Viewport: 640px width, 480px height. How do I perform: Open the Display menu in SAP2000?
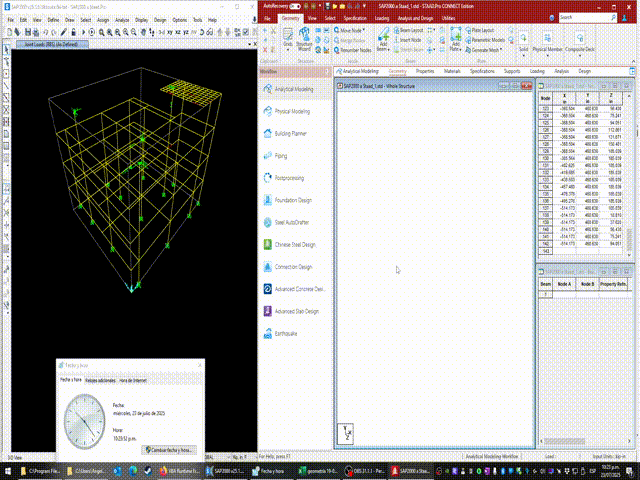(142, 20)
